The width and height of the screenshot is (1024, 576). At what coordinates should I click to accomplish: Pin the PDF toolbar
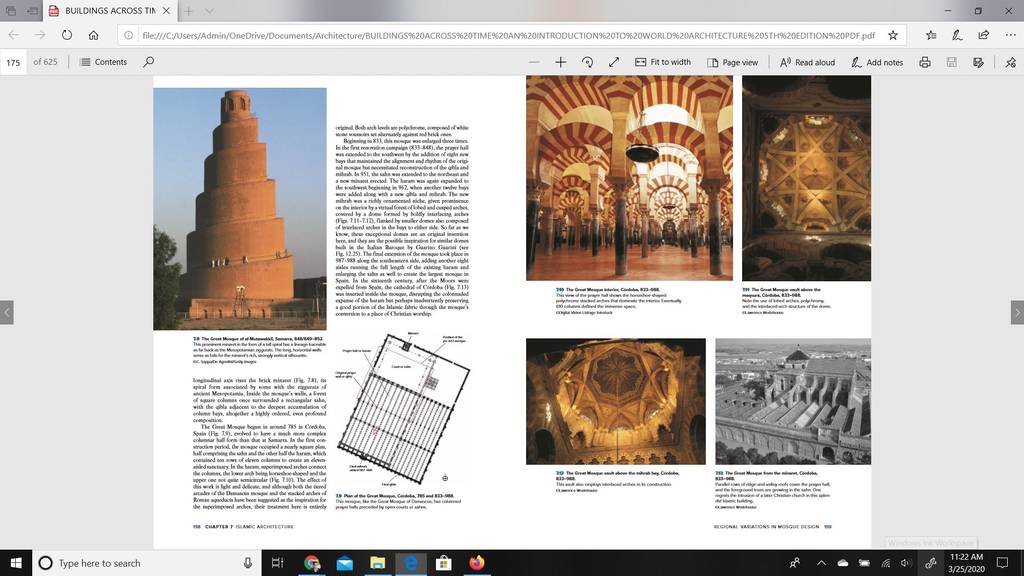(1010, 62)
